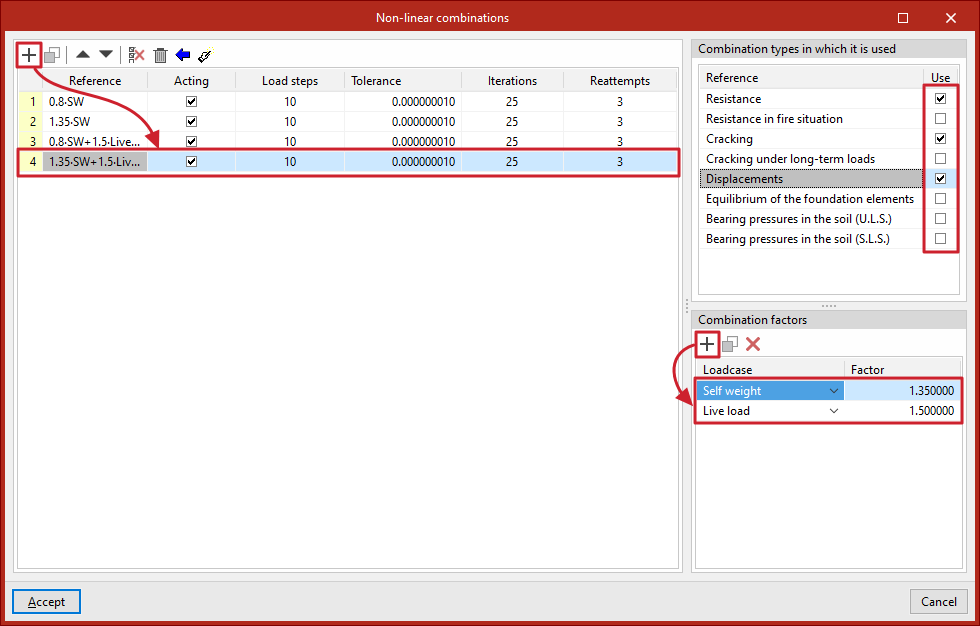The image size is (980, 626).
Task: Edit Tolerance value for row 3
Action: [x=403, y=141]
